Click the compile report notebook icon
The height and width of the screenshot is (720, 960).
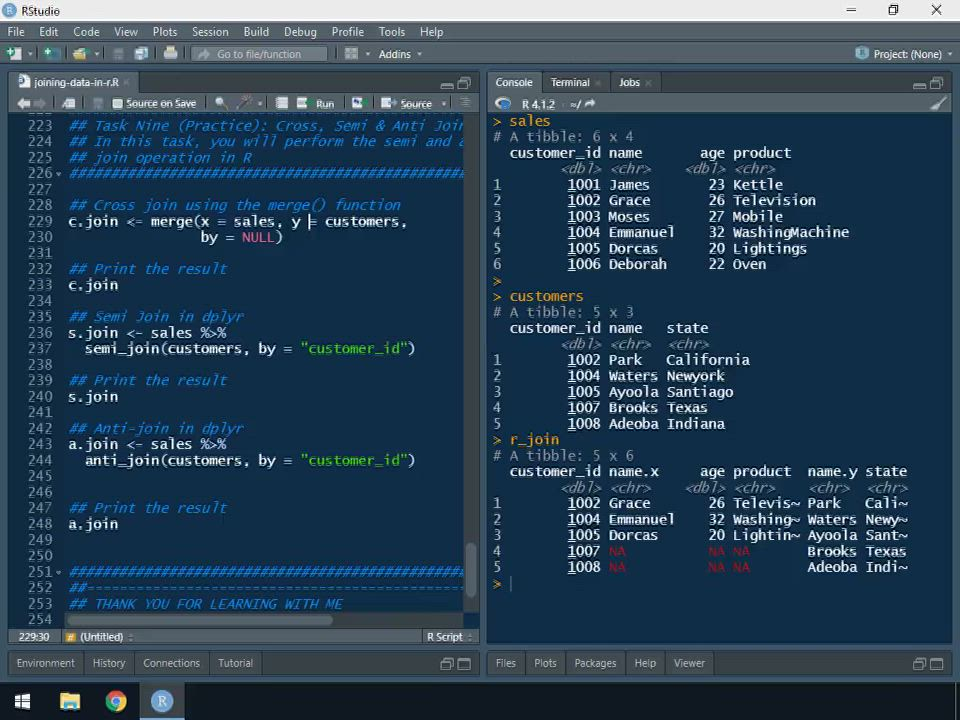(x=282, y=103)
